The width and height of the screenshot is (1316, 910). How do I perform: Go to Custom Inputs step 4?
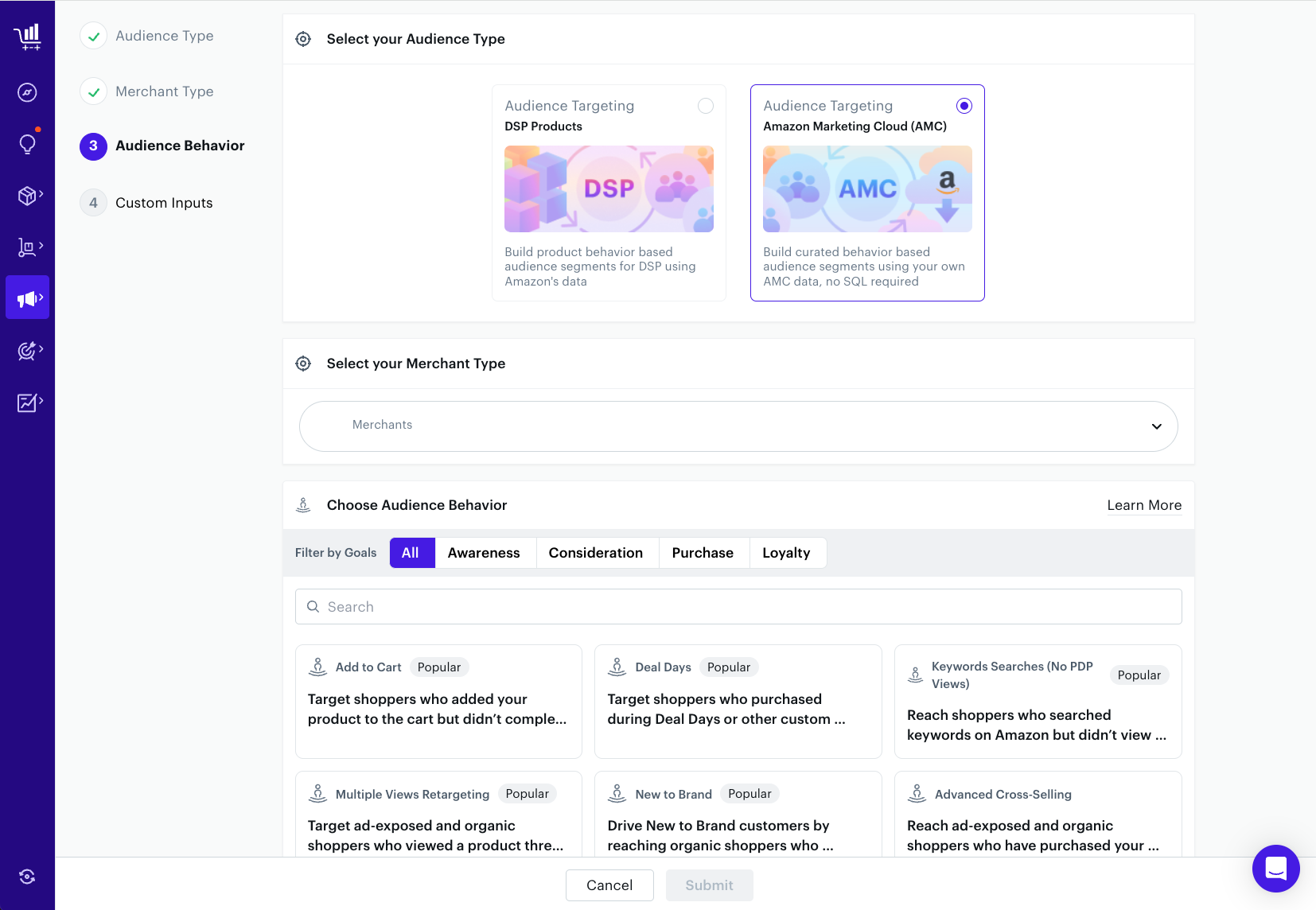coord(146,203)
